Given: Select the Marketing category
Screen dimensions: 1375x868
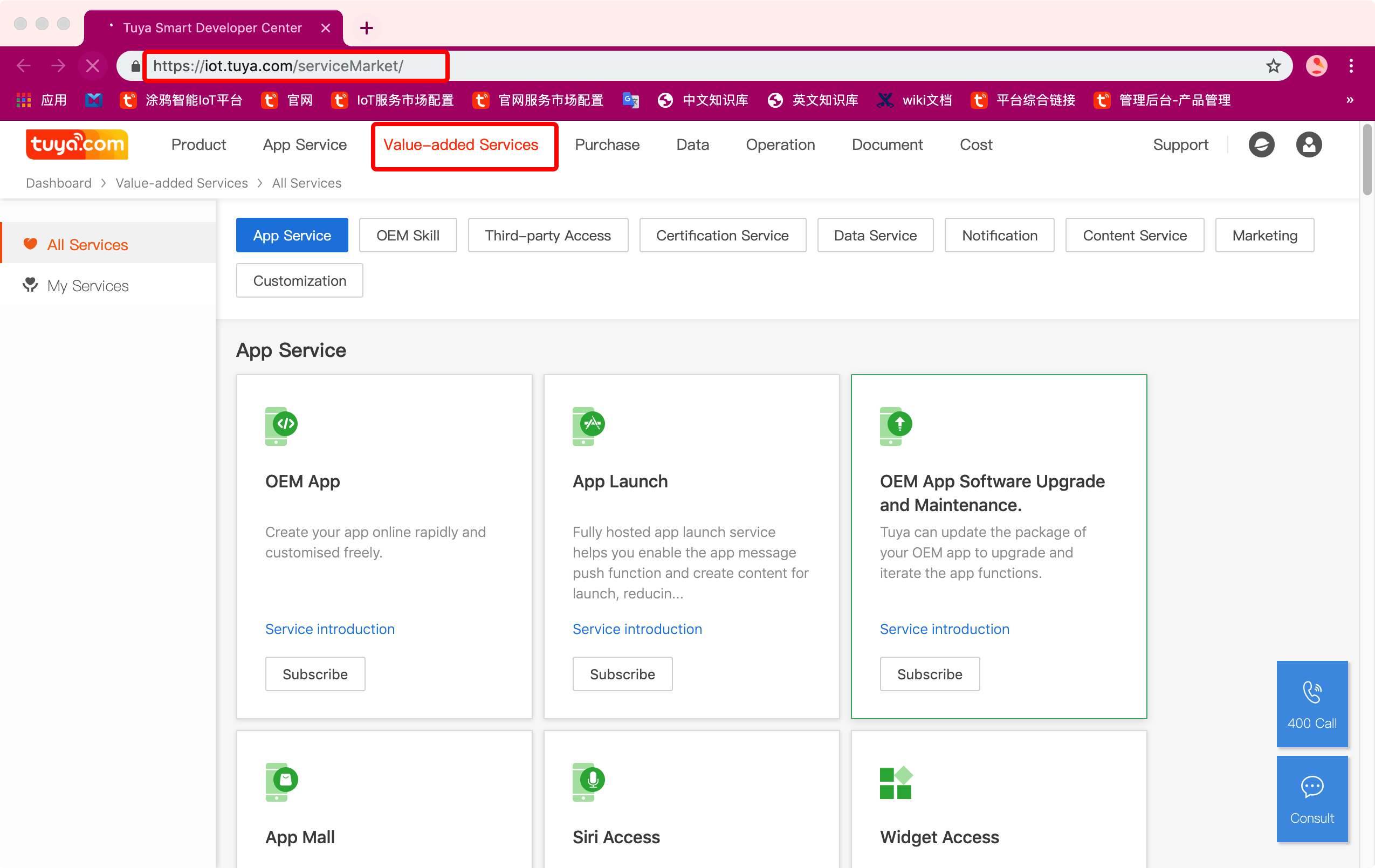Looking at the screenshot, I should tap(1264, 235).
